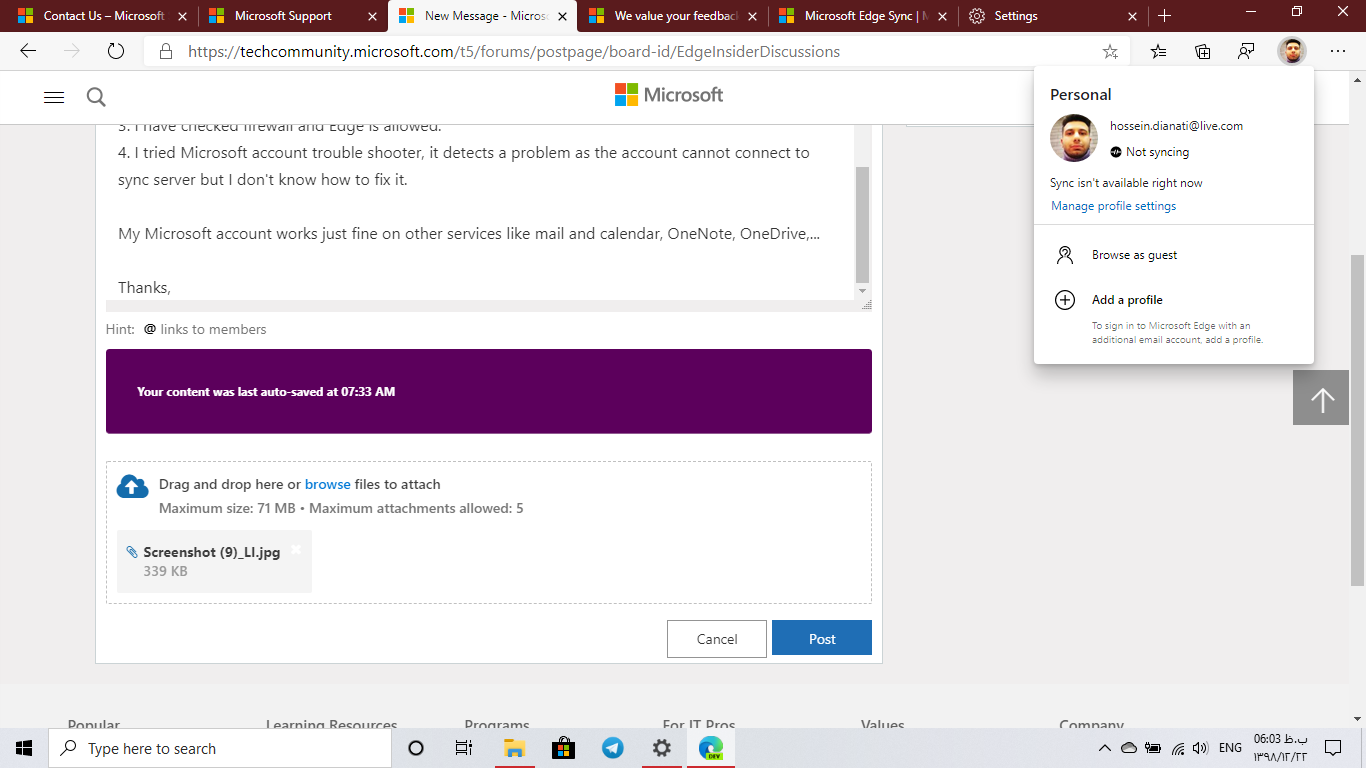Click inside the message body text area
The width and height of the screenshot is (1366, 768).
[x=480, y=212]
